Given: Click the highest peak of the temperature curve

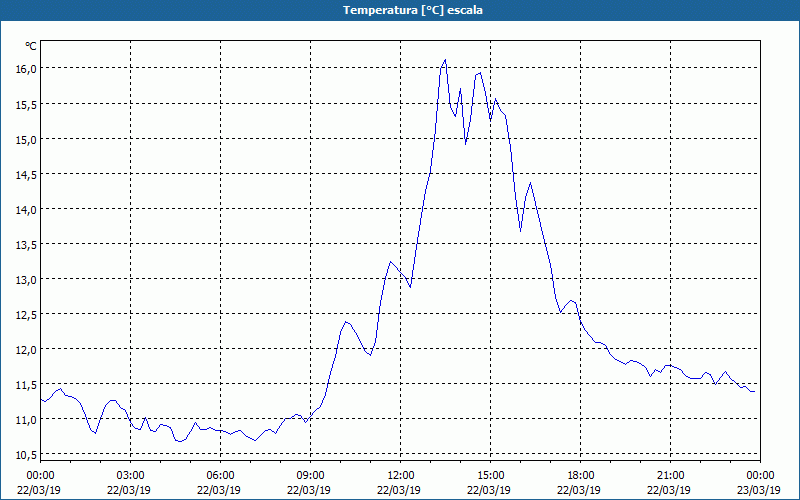Looking at the screenshot, I should [445, 60].
